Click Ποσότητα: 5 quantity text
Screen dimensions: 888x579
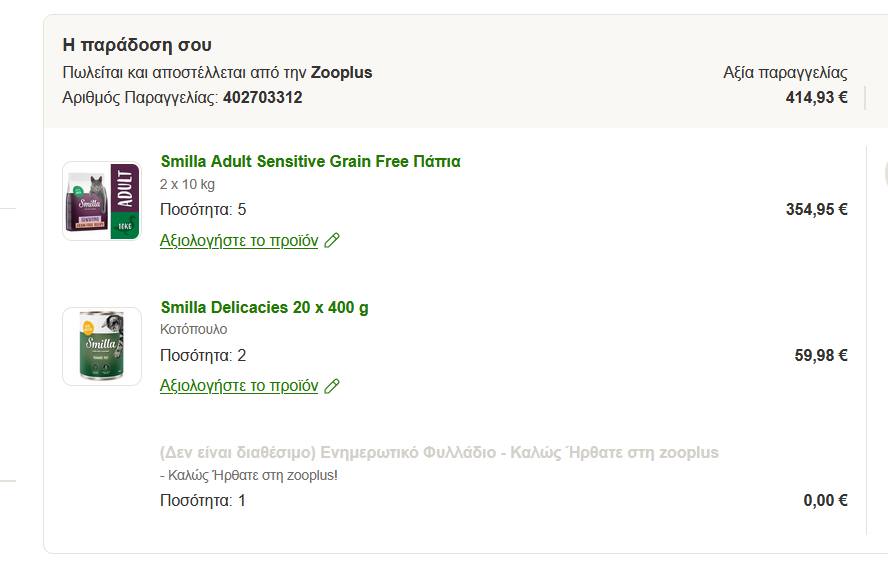click(203, 210)
